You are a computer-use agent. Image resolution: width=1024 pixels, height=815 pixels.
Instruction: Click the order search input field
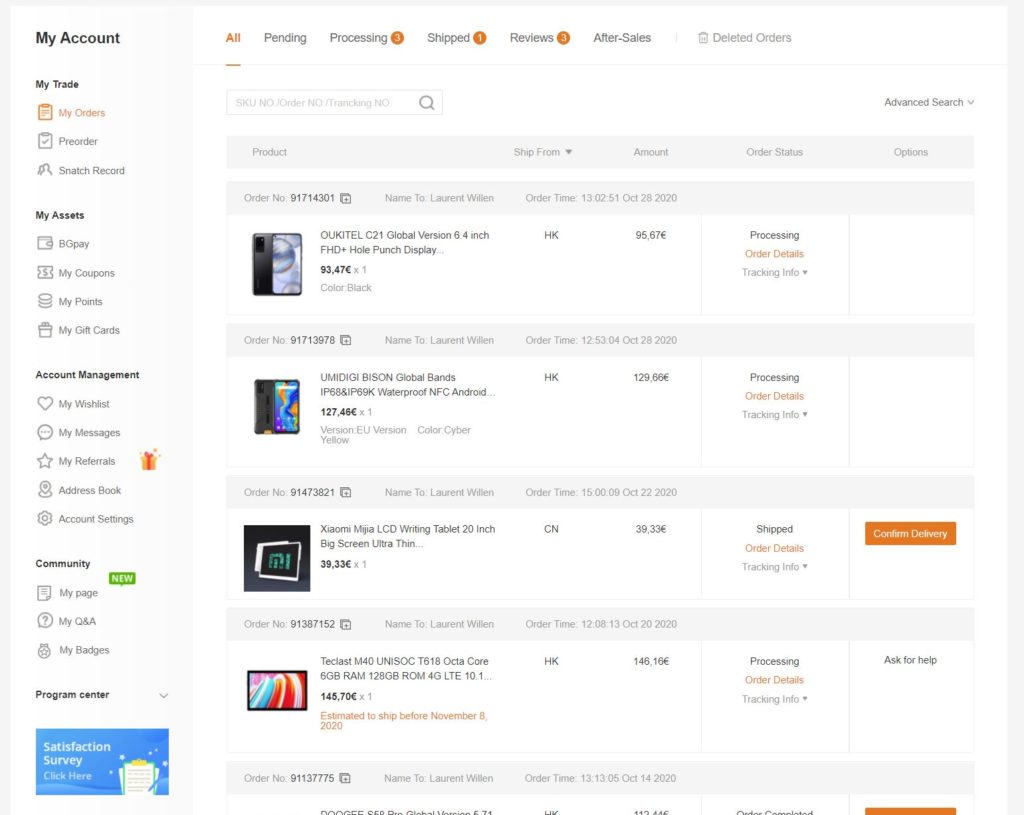tap(320, 103)
